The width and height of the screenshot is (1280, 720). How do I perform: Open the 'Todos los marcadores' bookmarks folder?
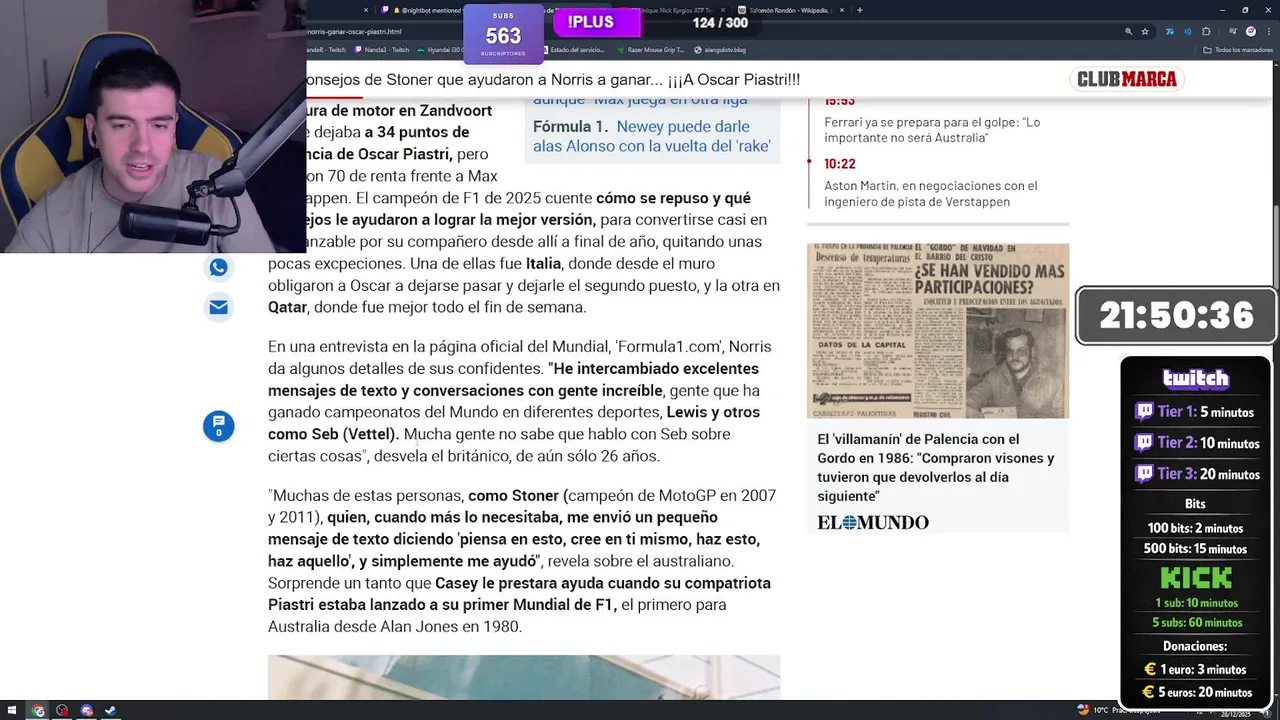tap(1240, 49)
